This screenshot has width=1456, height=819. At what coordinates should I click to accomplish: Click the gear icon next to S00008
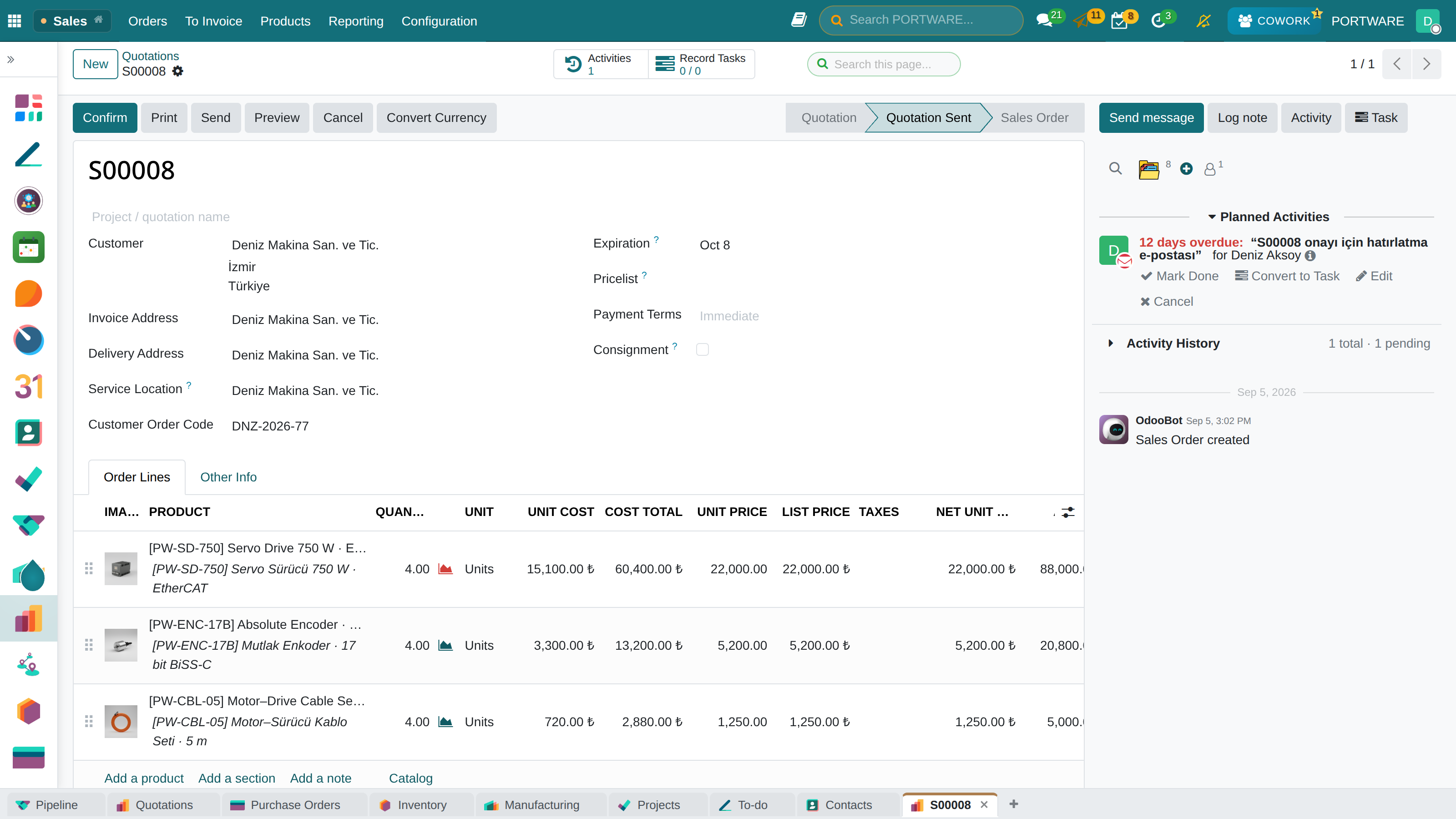177,71
